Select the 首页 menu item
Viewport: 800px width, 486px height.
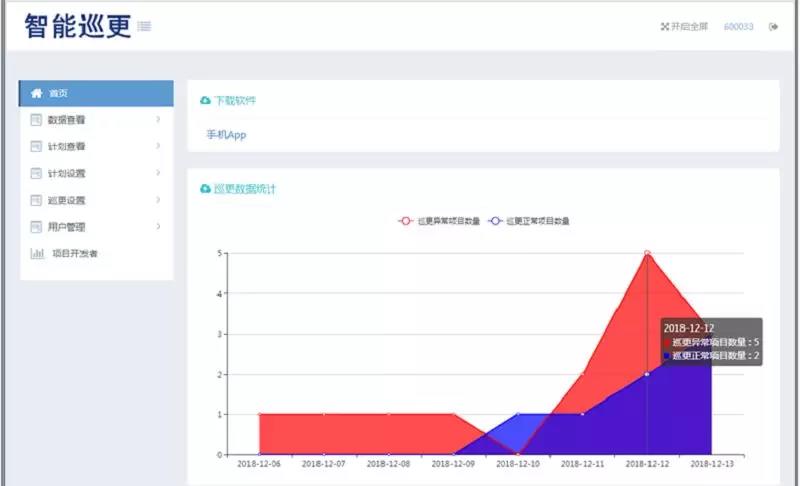point(96,93)
